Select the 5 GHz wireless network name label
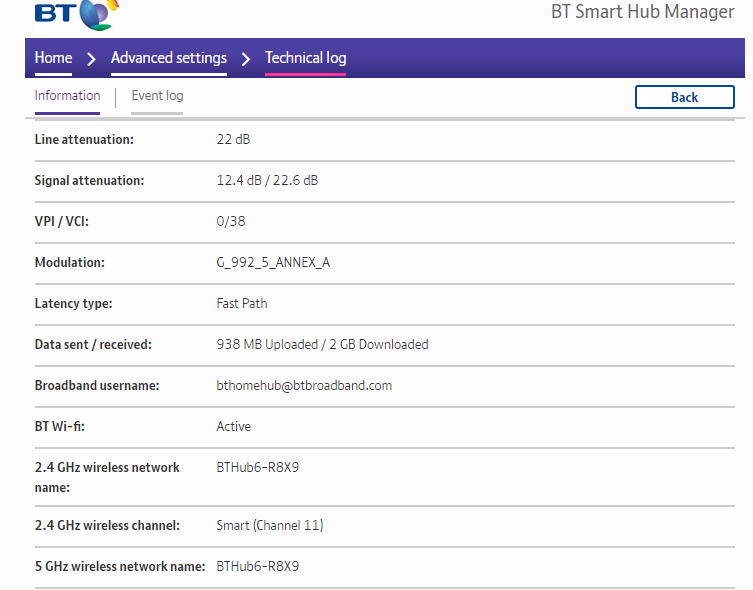 tap(120, 566)
